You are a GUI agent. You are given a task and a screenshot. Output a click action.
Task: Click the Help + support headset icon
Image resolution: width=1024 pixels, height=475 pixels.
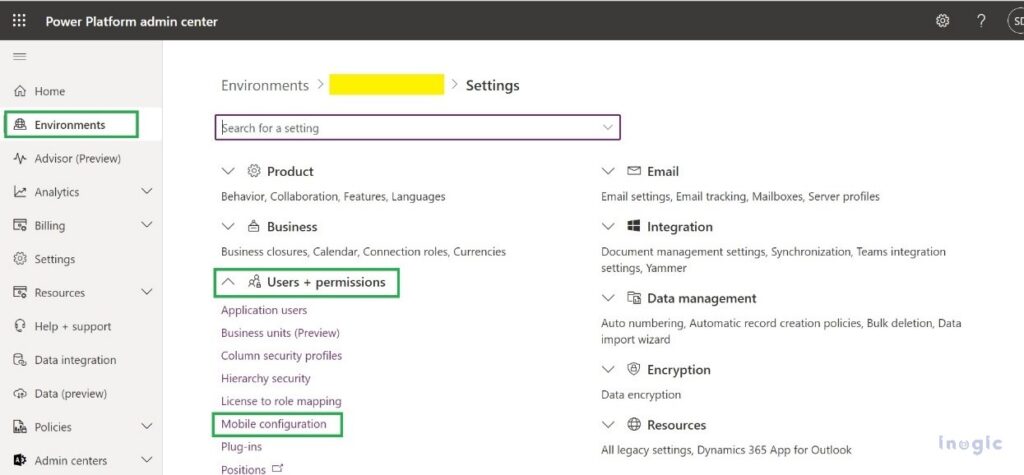[x=20, y=326]
